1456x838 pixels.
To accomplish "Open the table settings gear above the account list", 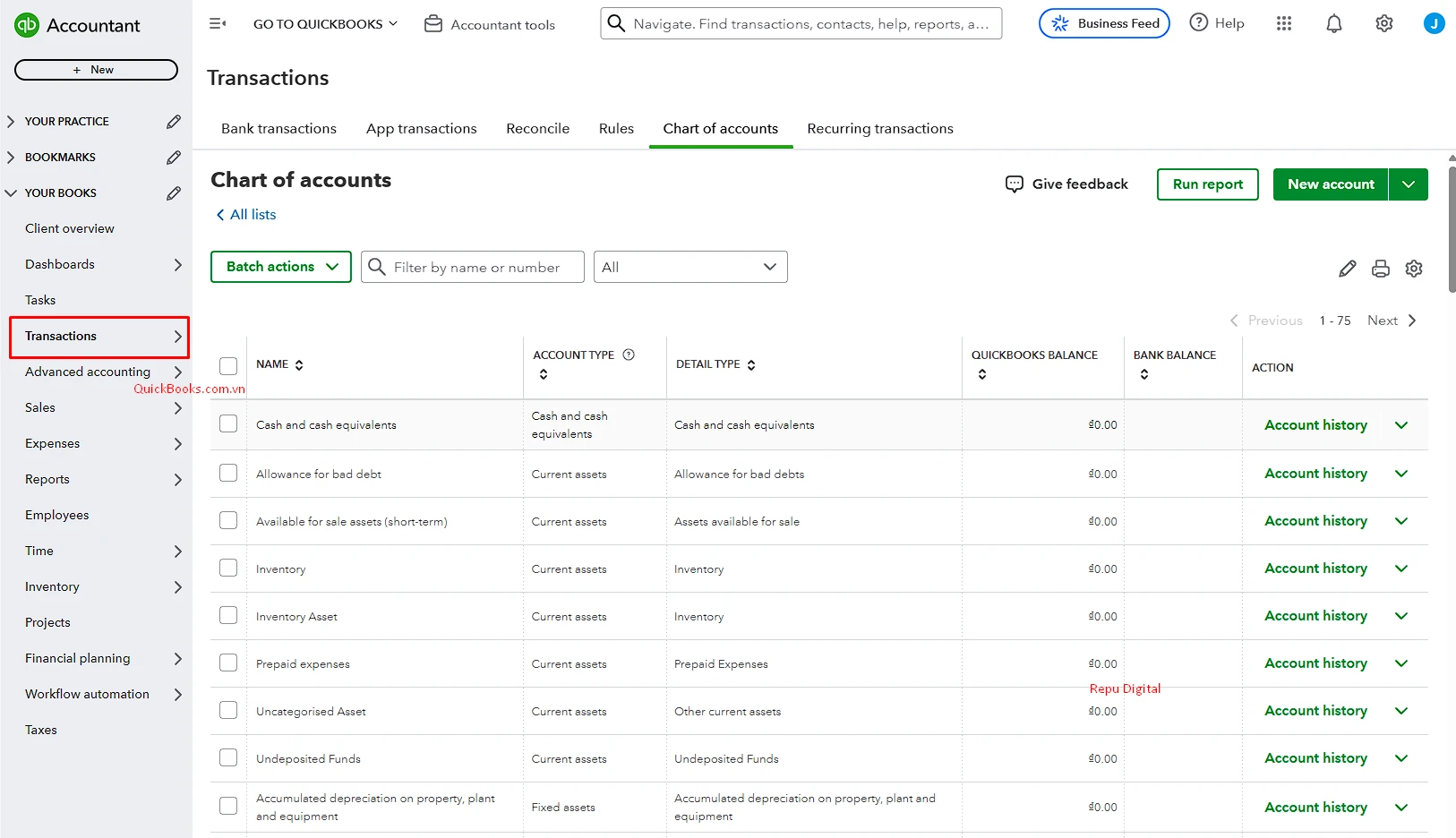I will point(1413,268).
